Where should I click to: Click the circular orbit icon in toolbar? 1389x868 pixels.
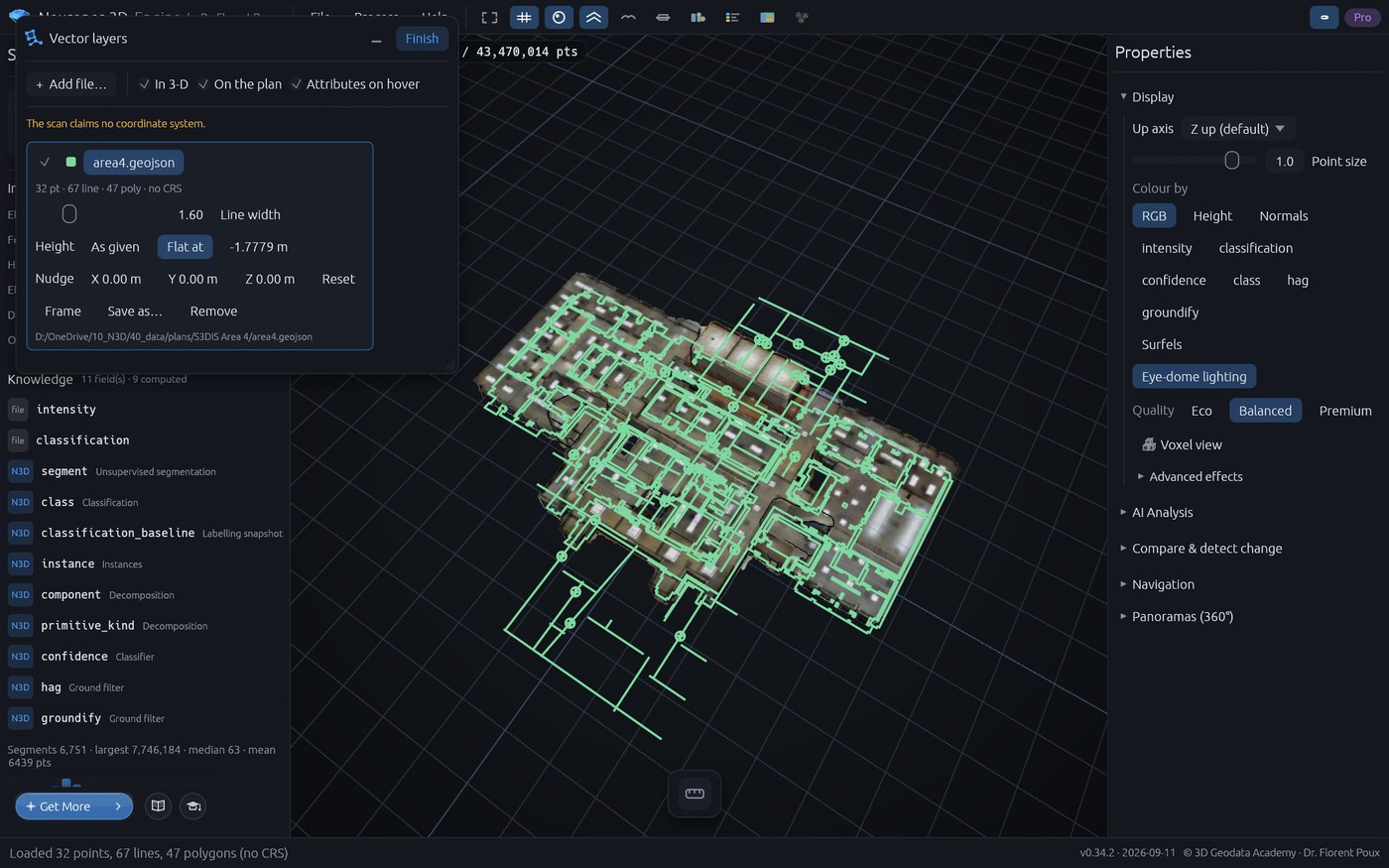point(559,17)
